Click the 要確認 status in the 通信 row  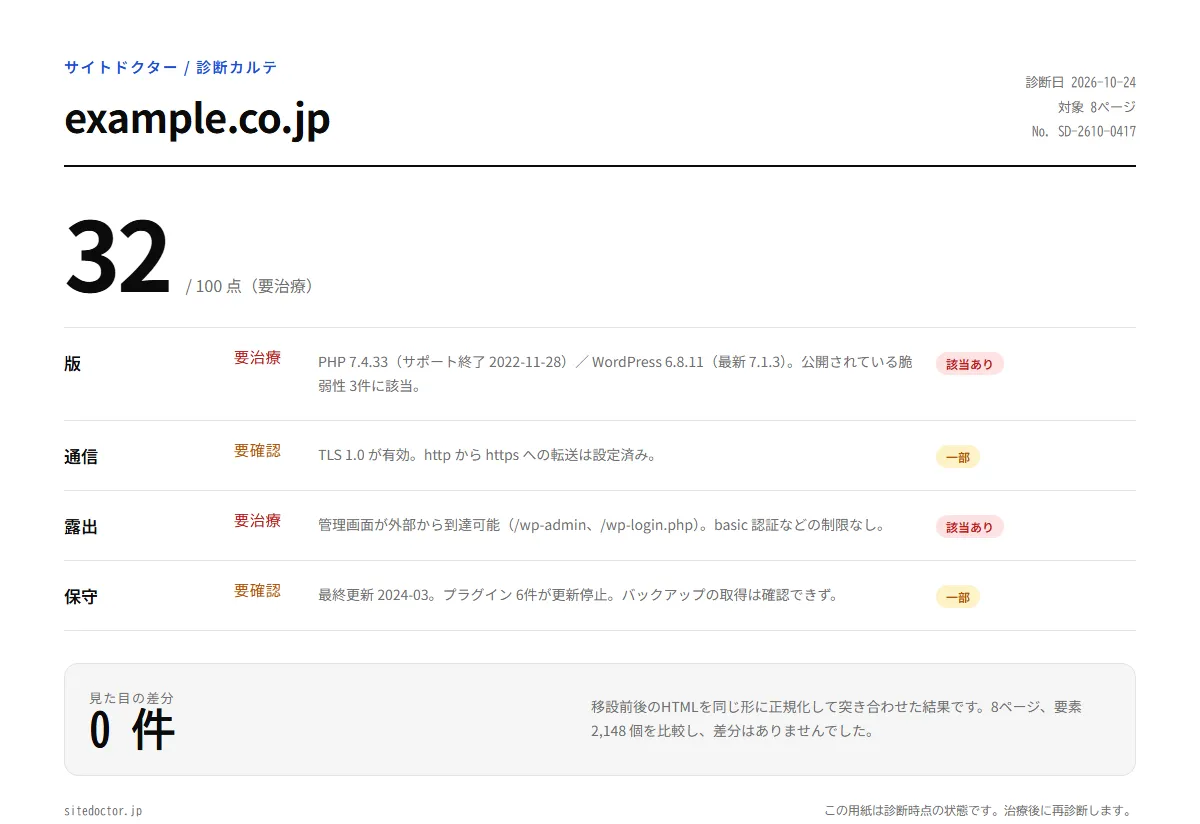[x=258, y=450]
